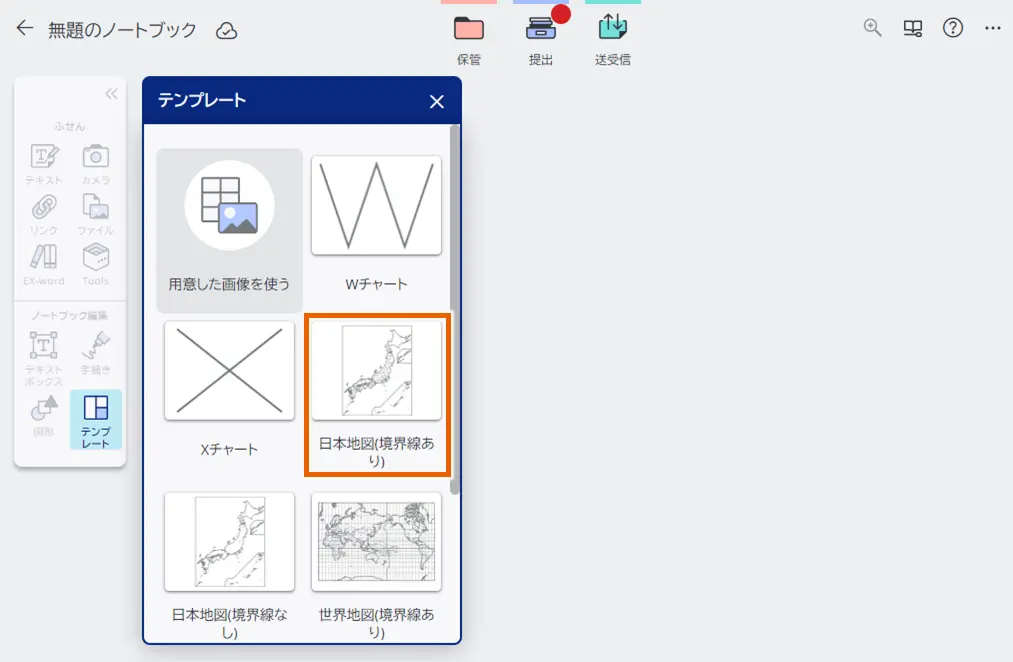The height and width of the screenshot is (662, 1013).
Task: Open the Tools panel
Action: [95, 263]
